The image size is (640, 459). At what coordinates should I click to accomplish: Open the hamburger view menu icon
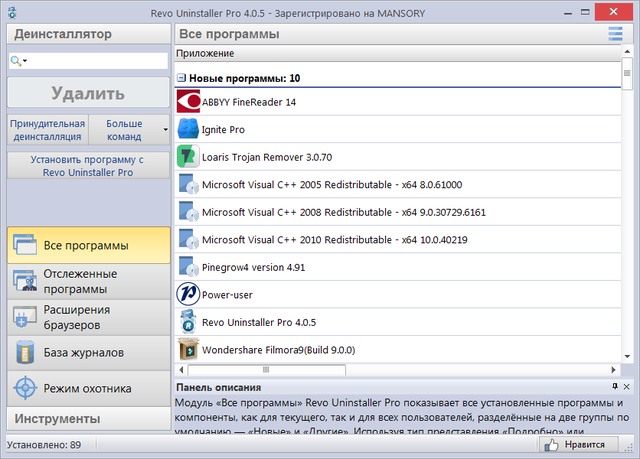click(x=615, y=34)
